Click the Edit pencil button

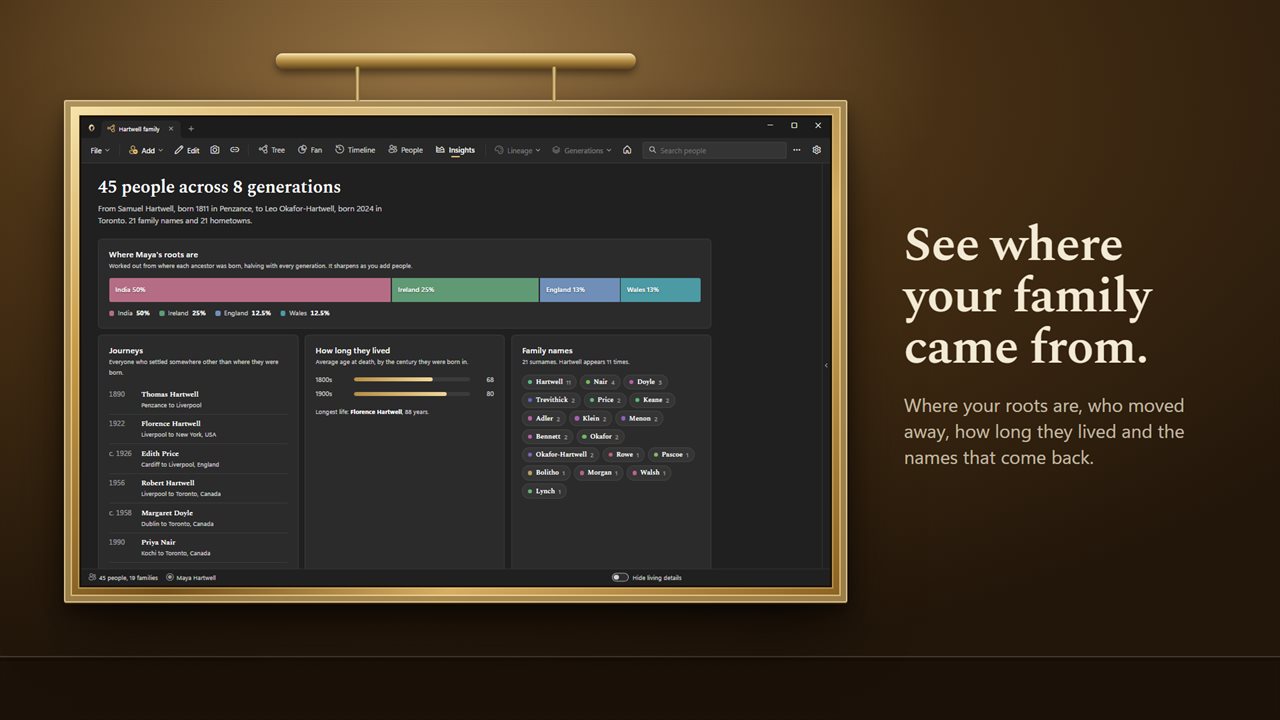coord(187,150)
